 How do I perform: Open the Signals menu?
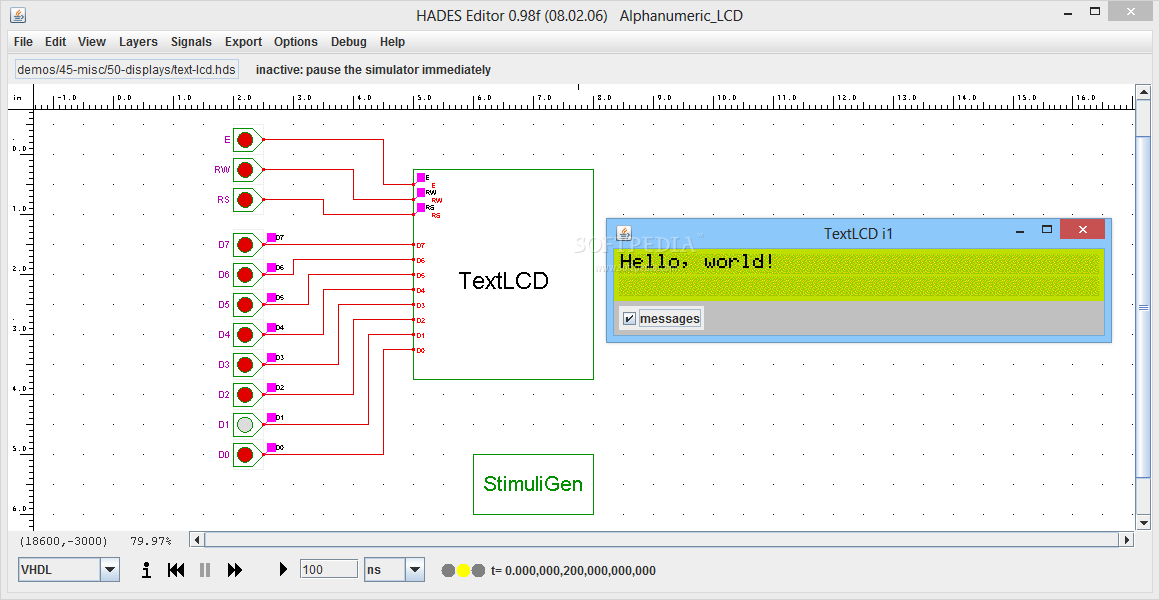pos(191,42)
